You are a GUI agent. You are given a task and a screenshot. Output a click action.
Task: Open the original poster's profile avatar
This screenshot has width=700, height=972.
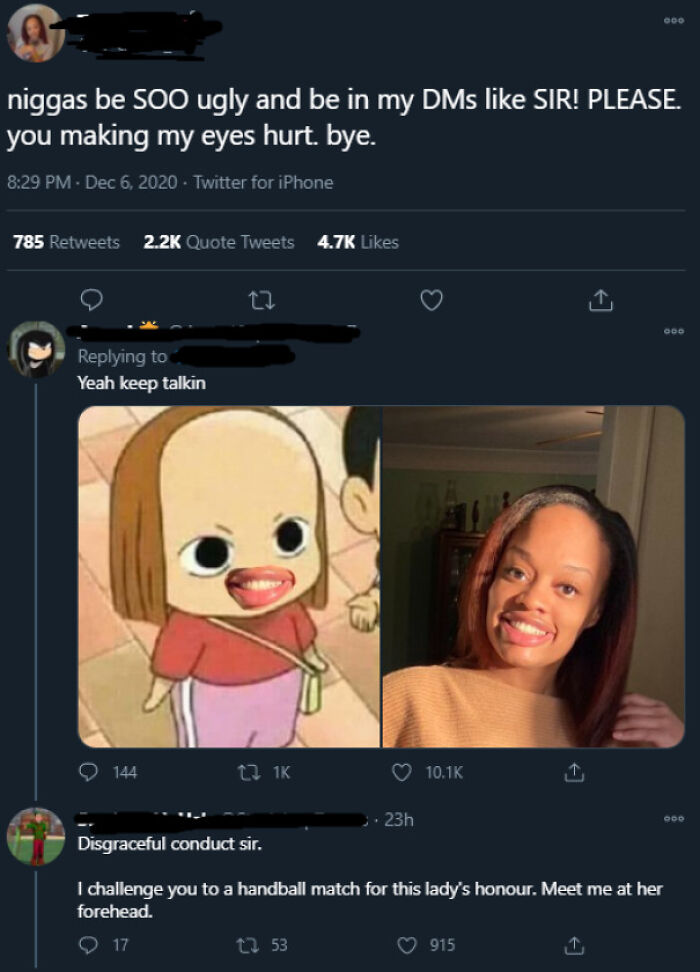(35, 33)
